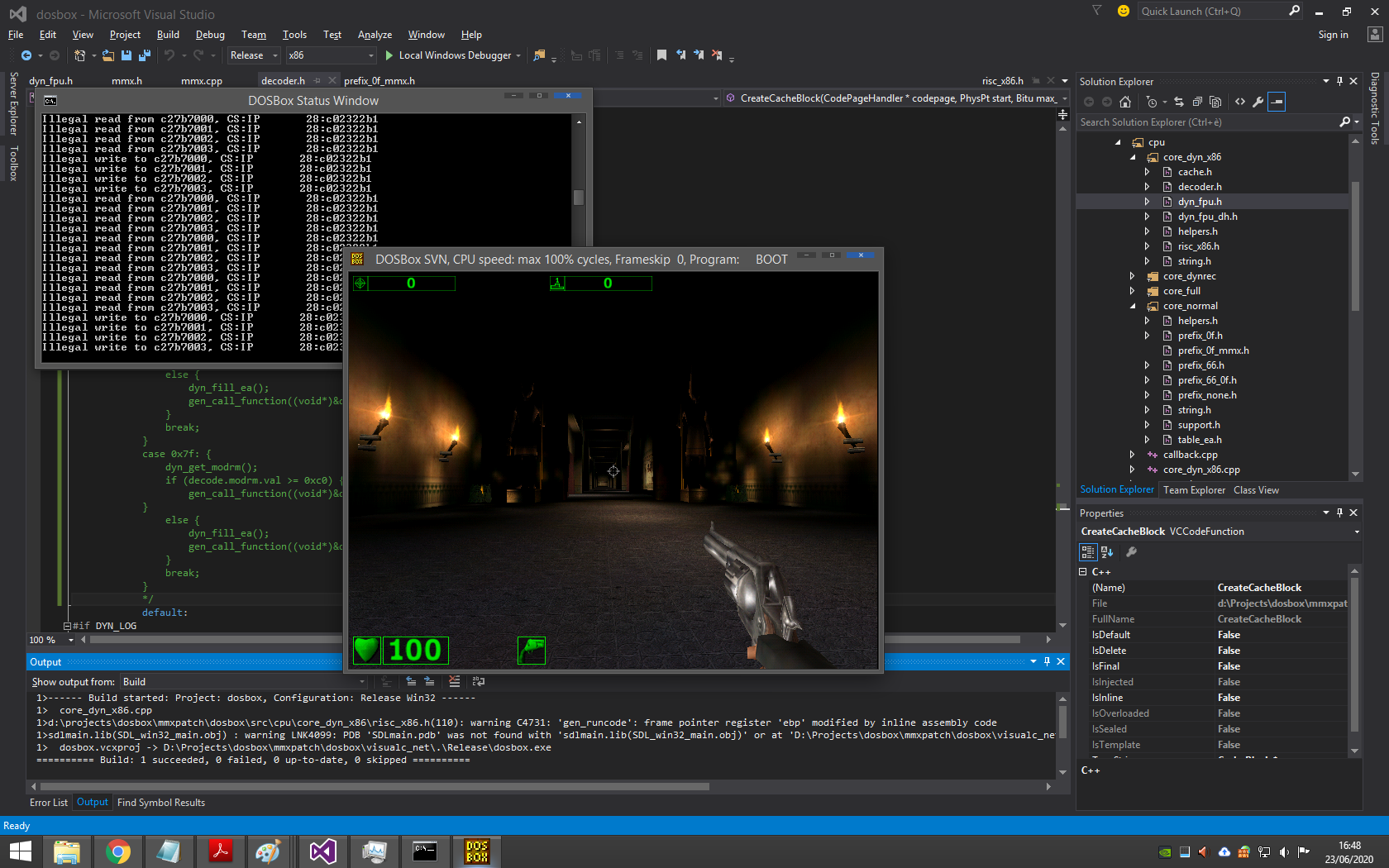1389x868 pixels.
Task: Click inside the Quick Launch search box
Action: click(x=1207, y=11)
